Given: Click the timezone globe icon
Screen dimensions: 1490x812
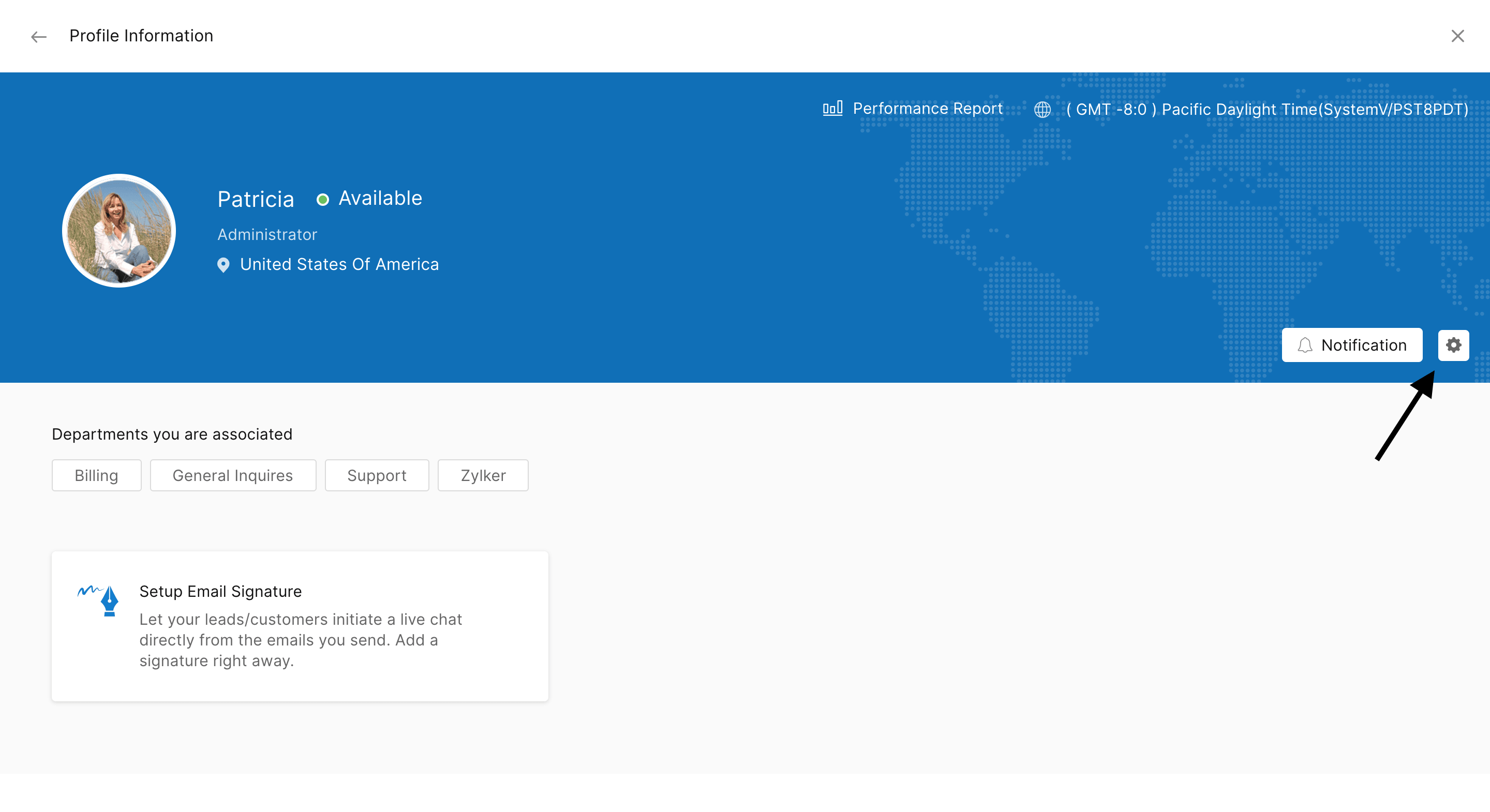Looking at the screenshot, I should [1042, 109].
